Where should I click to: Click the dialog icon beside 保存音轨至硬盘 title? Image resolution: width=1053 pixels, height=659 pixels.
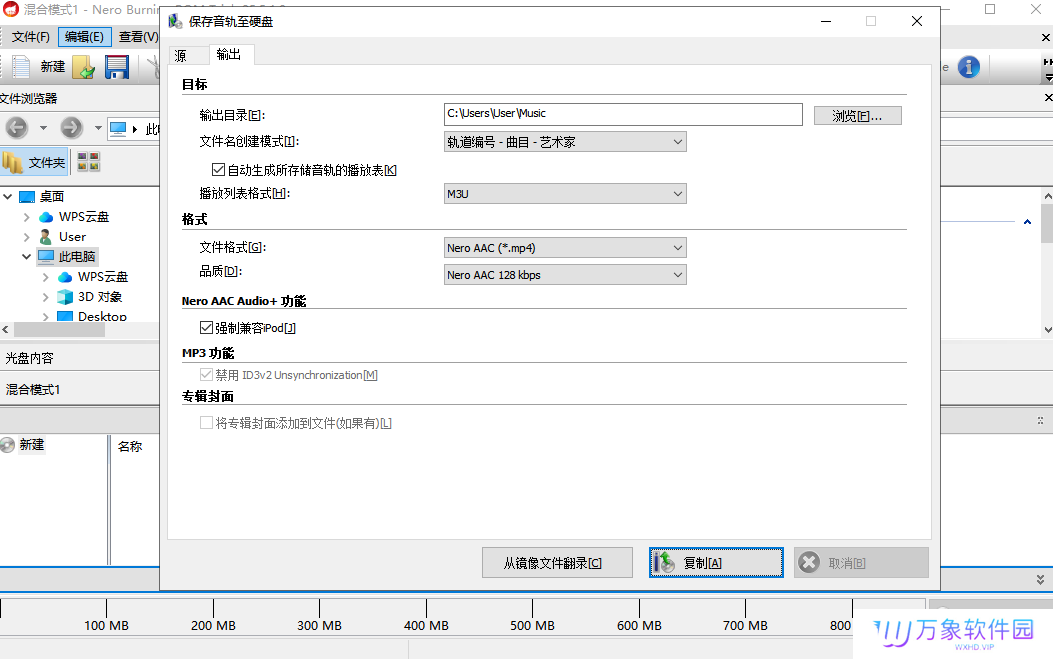(x=175, y=21)
